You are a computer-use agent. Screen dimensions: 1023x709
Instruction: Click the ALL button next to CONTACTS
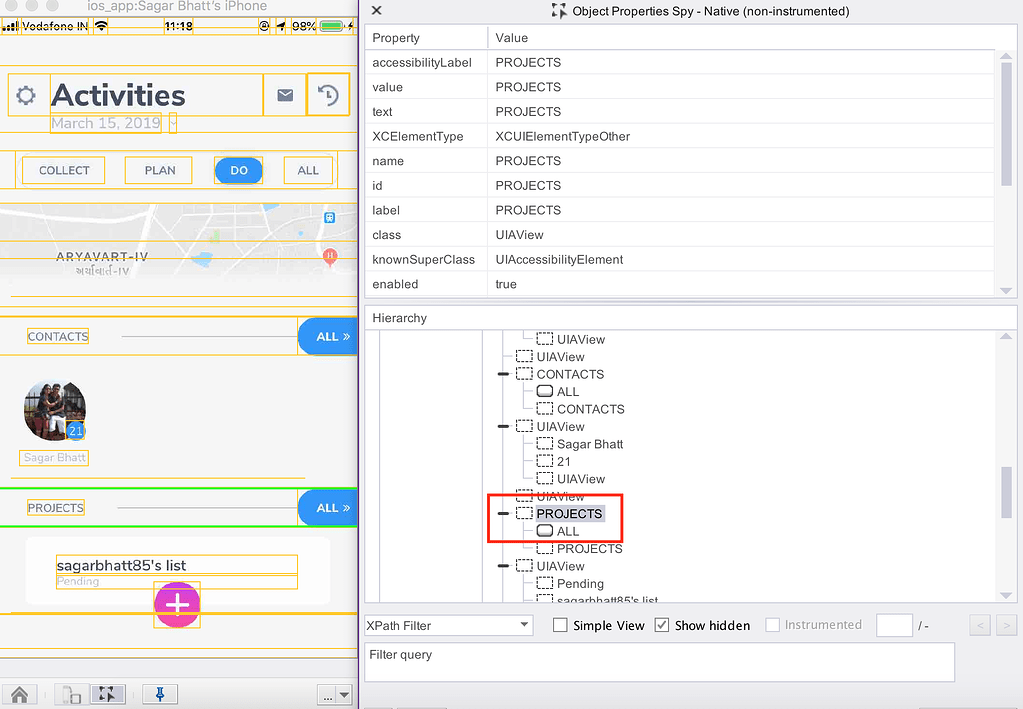point(327,336)
